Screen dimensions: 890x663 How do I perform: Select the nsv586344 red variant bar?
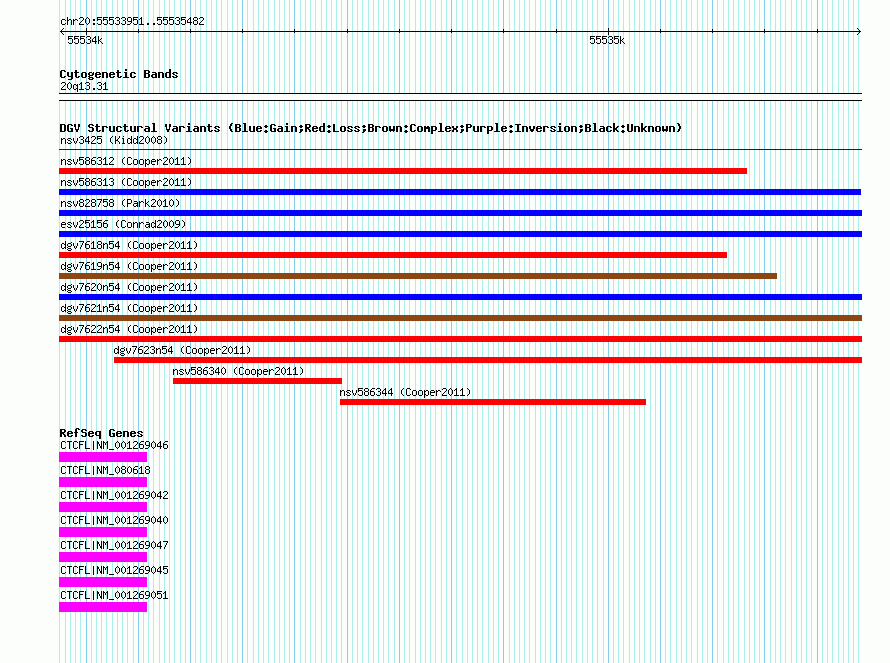tap(493, 402)
